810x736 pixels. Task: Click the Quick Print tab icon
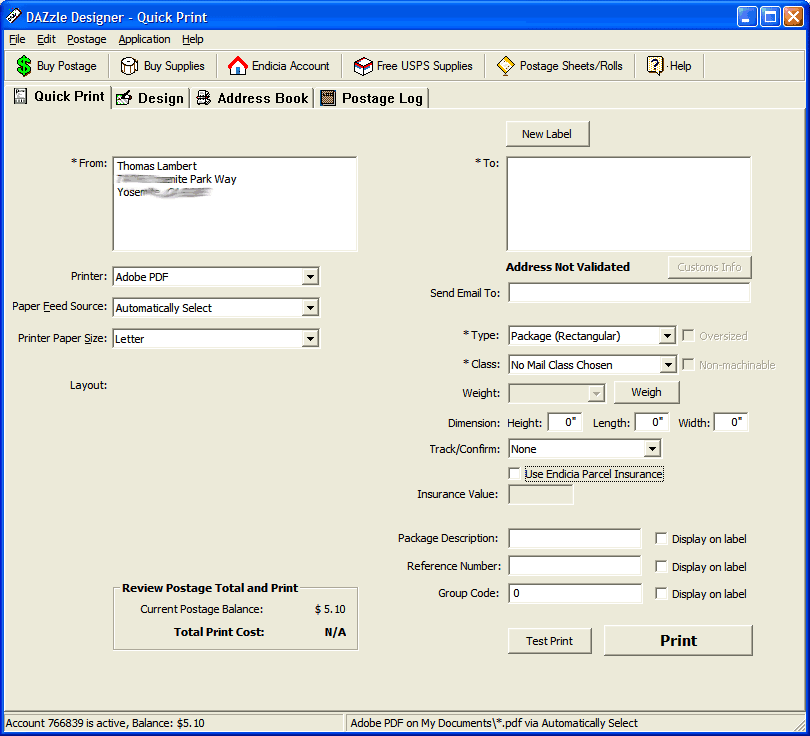tap(20, 96)
